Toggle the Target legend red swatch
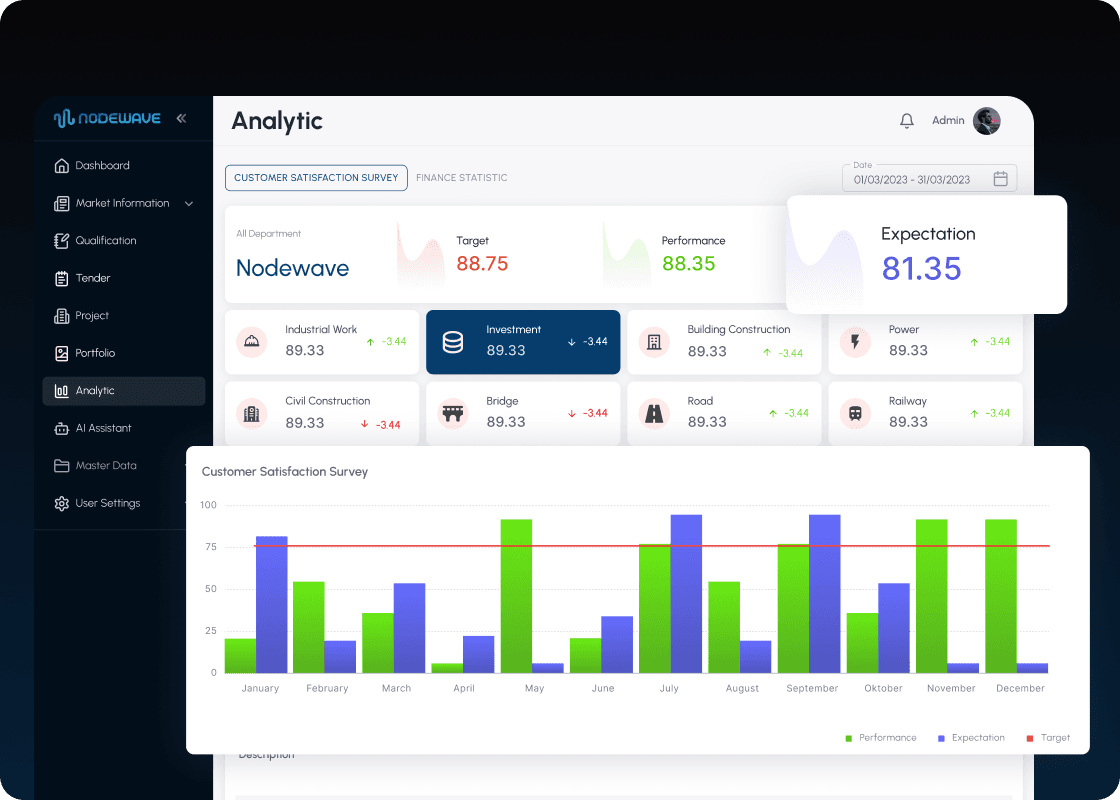1120x800 pixels. pyautogui.click(x=1030, y=738)
